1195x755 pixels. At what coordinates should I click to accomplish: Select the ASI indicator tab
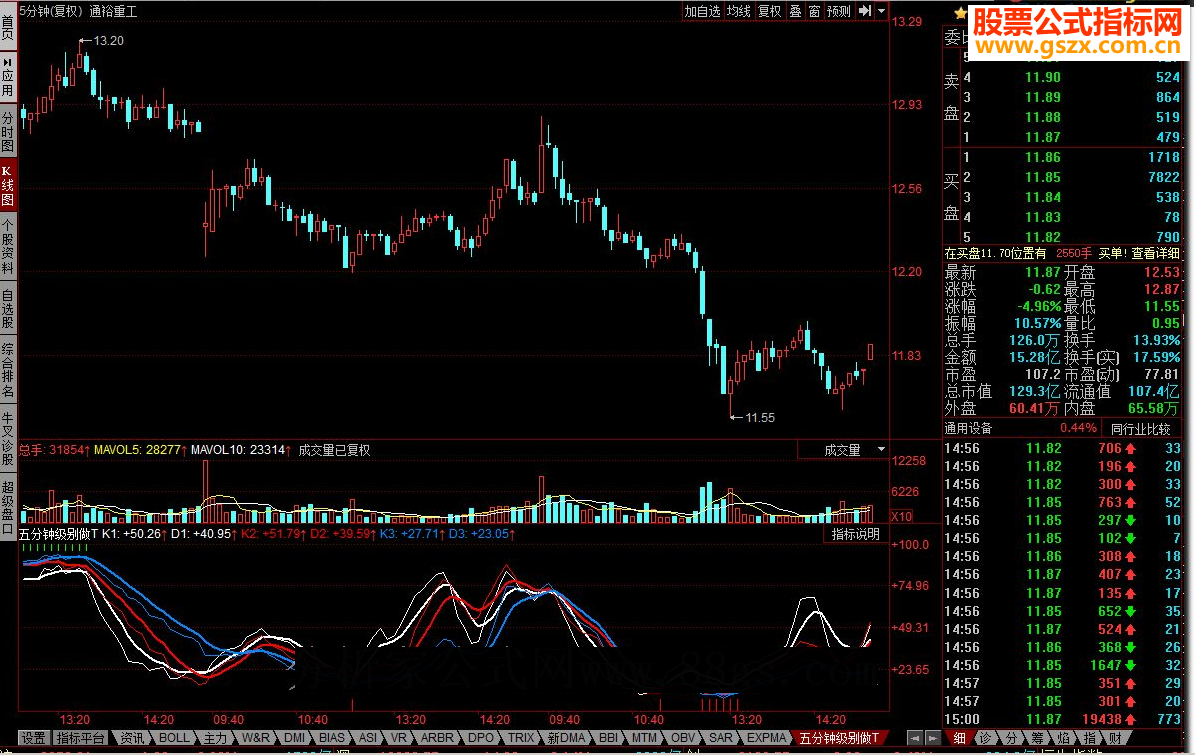click(x=367, y=737)
